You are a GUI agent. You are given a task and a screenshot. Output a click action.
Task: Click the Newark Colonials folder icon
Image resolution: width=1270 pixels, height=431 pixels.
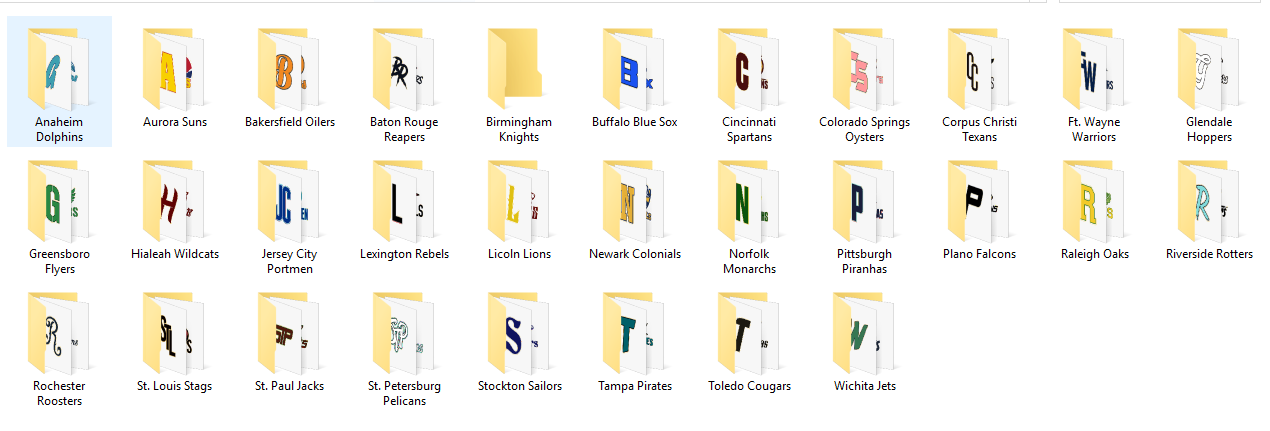(x=634, y=201)
